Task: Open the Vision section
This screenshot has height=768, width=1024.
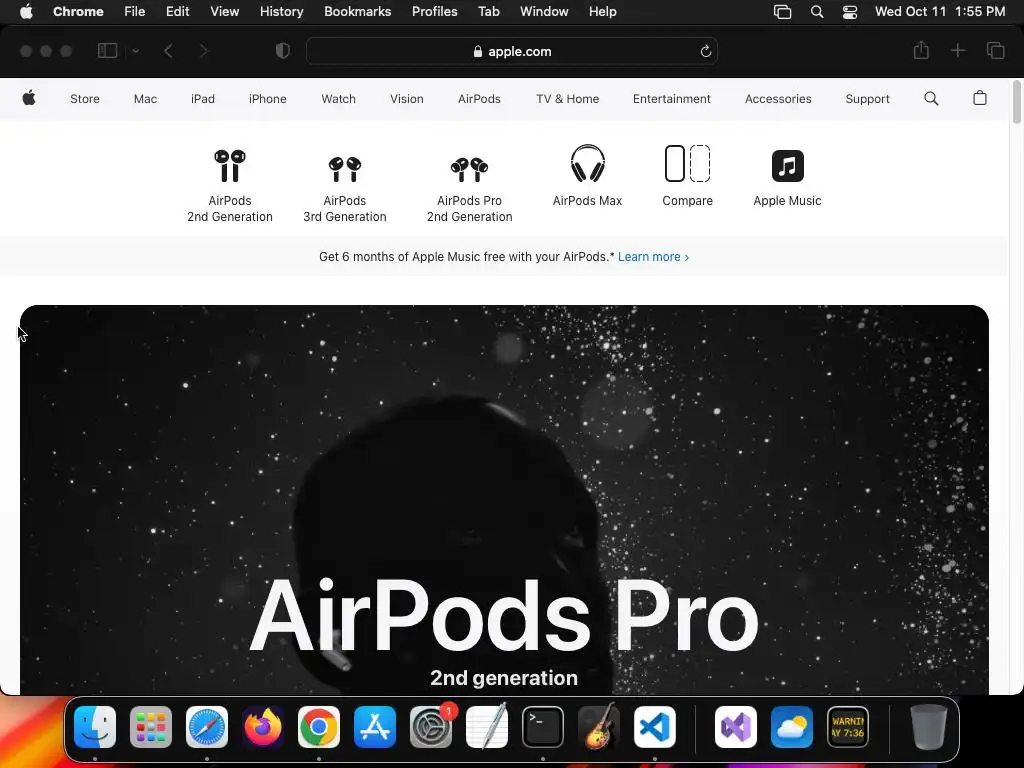Action: coord(407,99)
